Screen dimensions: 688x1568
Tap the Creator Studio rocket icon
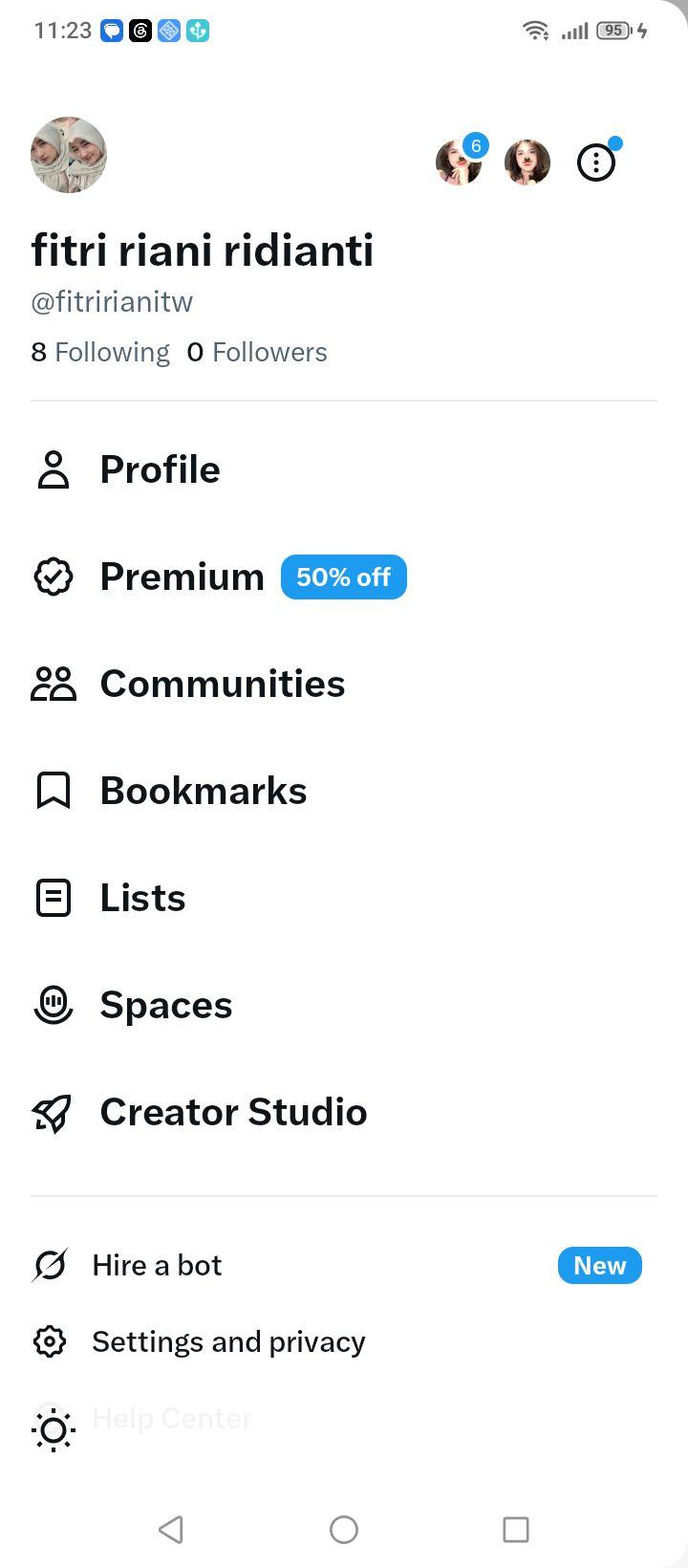(53, 1113)
